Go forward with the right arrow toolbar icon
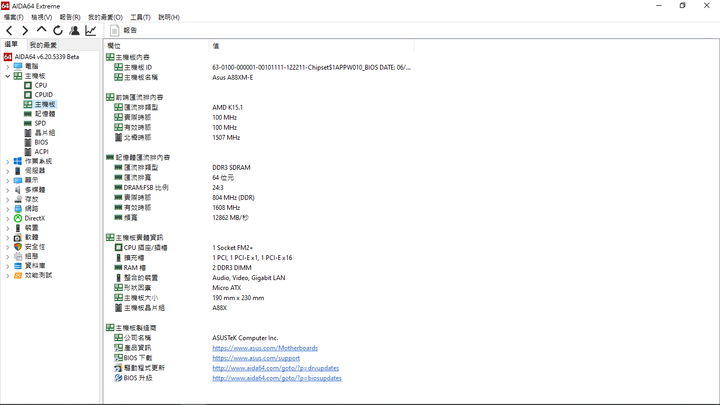 25,31
